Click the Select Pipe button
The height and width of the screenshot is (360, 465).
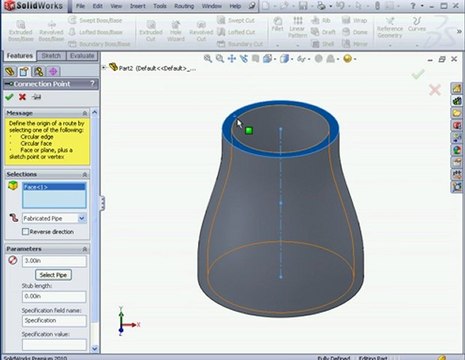pyautogui.click(x=53, y=275)
